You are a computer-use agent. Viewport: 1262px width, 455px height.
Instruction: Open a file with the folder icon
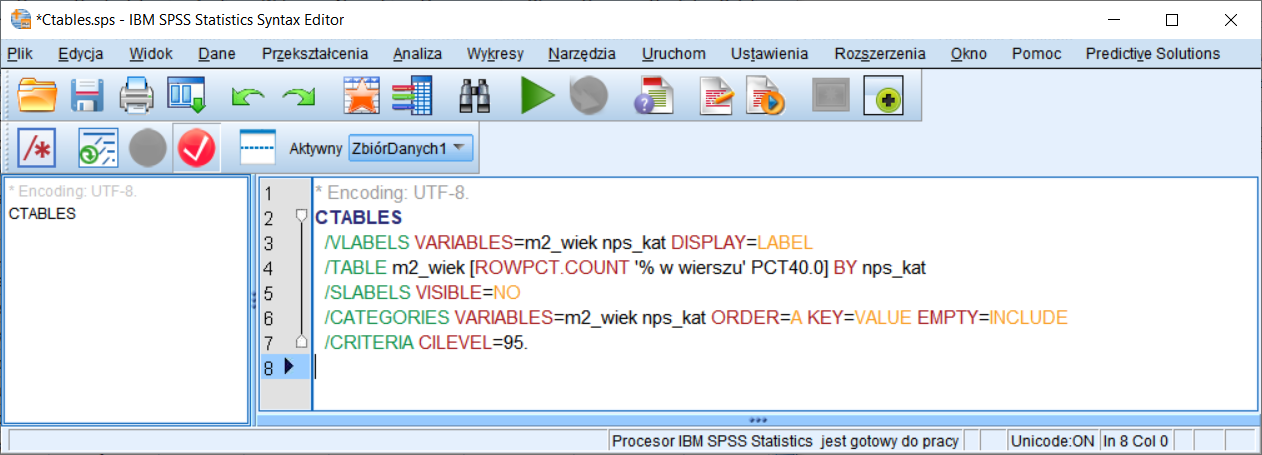point(39,97)
